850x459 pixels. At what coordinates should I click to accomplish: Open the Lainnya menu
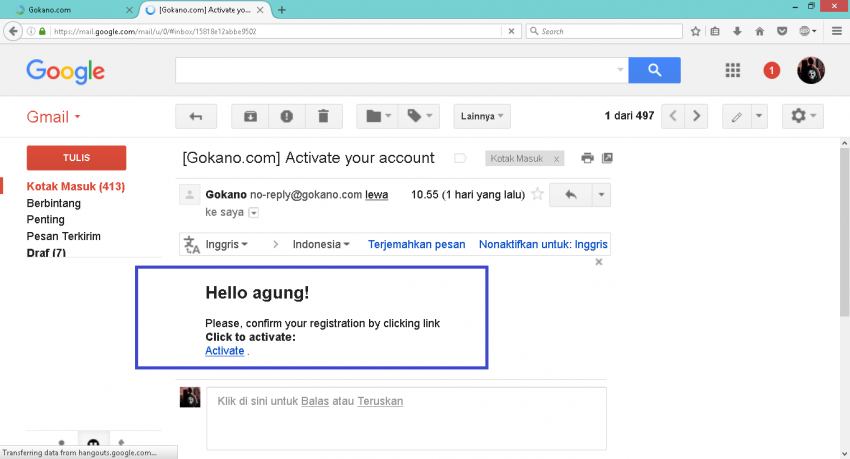click(482, 117)
